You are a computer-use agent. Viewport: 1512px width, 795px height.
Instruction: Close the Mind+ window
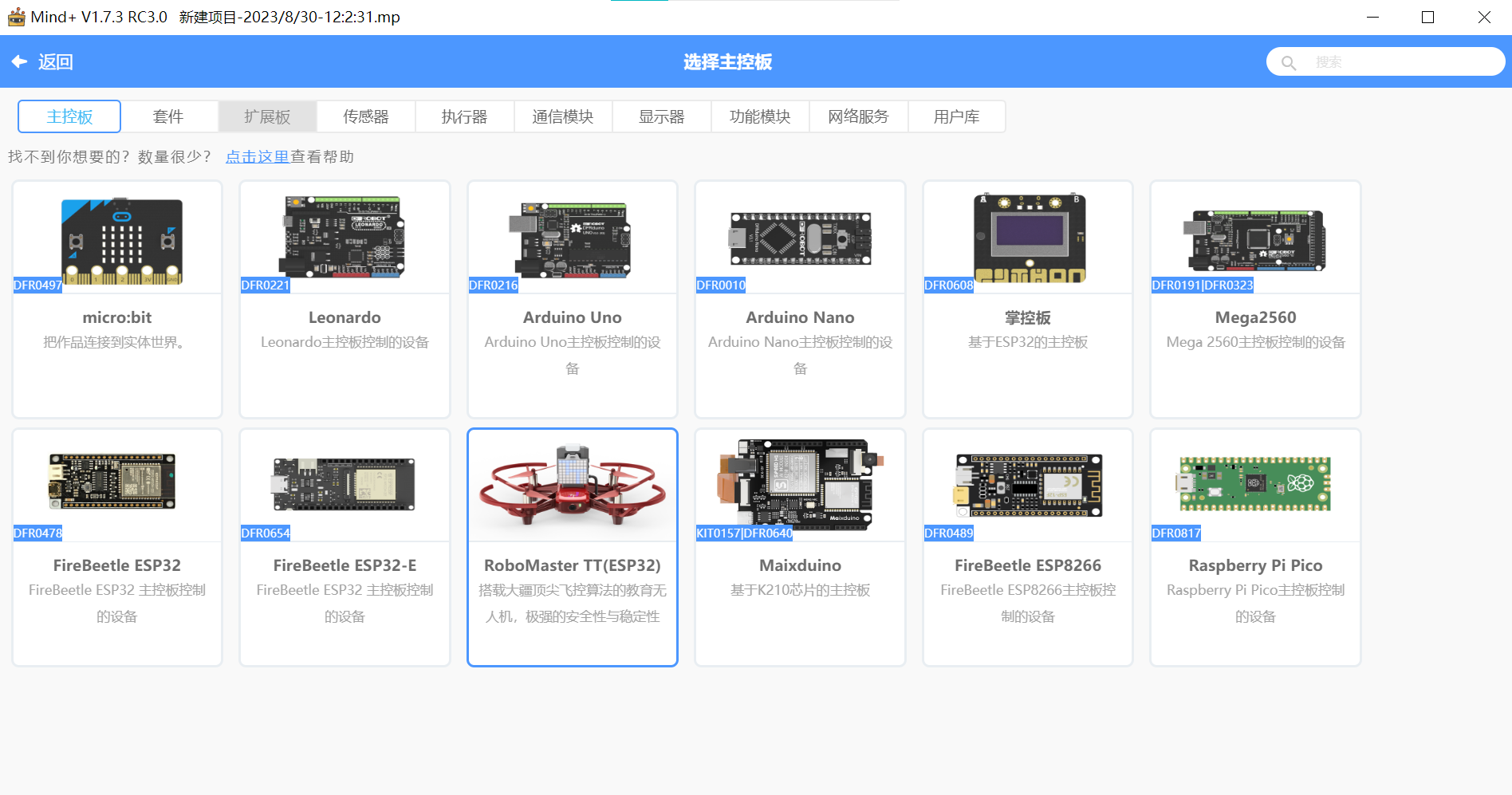(x=1484, y=17)
